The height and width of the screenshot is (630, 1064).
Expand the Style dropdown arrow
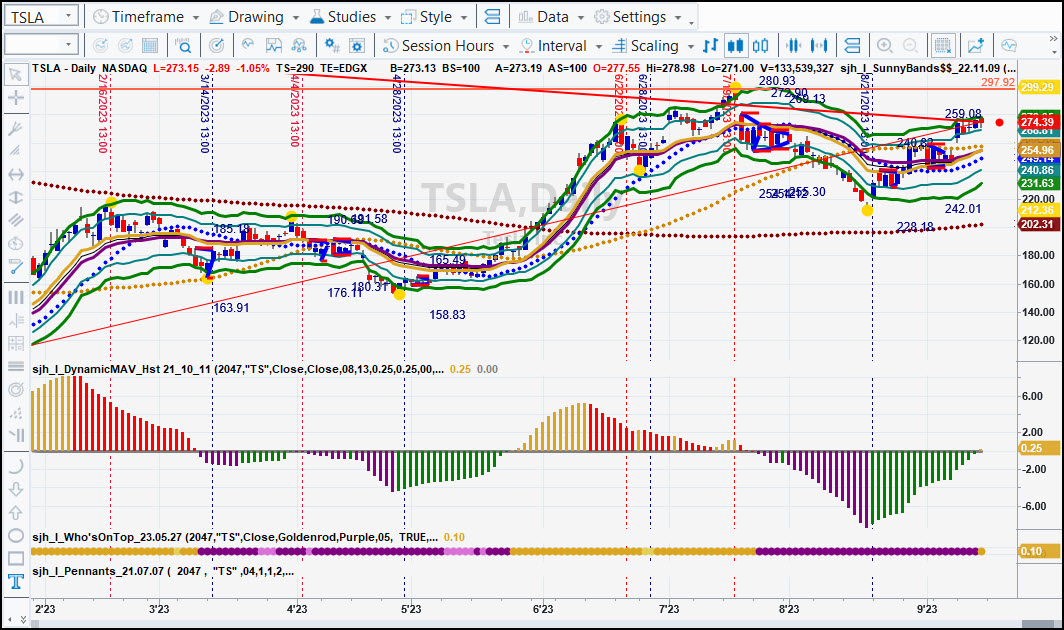(464, 18)
